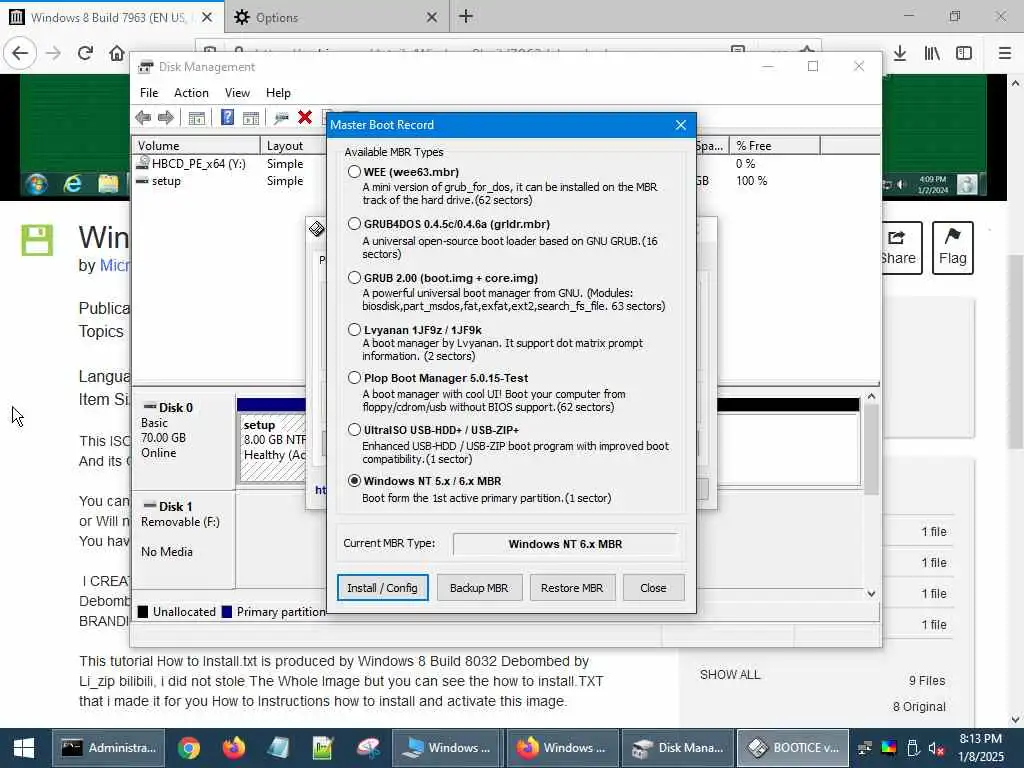
Task: Click the green floppy software icon on page
Action: [x=37, y=240]
